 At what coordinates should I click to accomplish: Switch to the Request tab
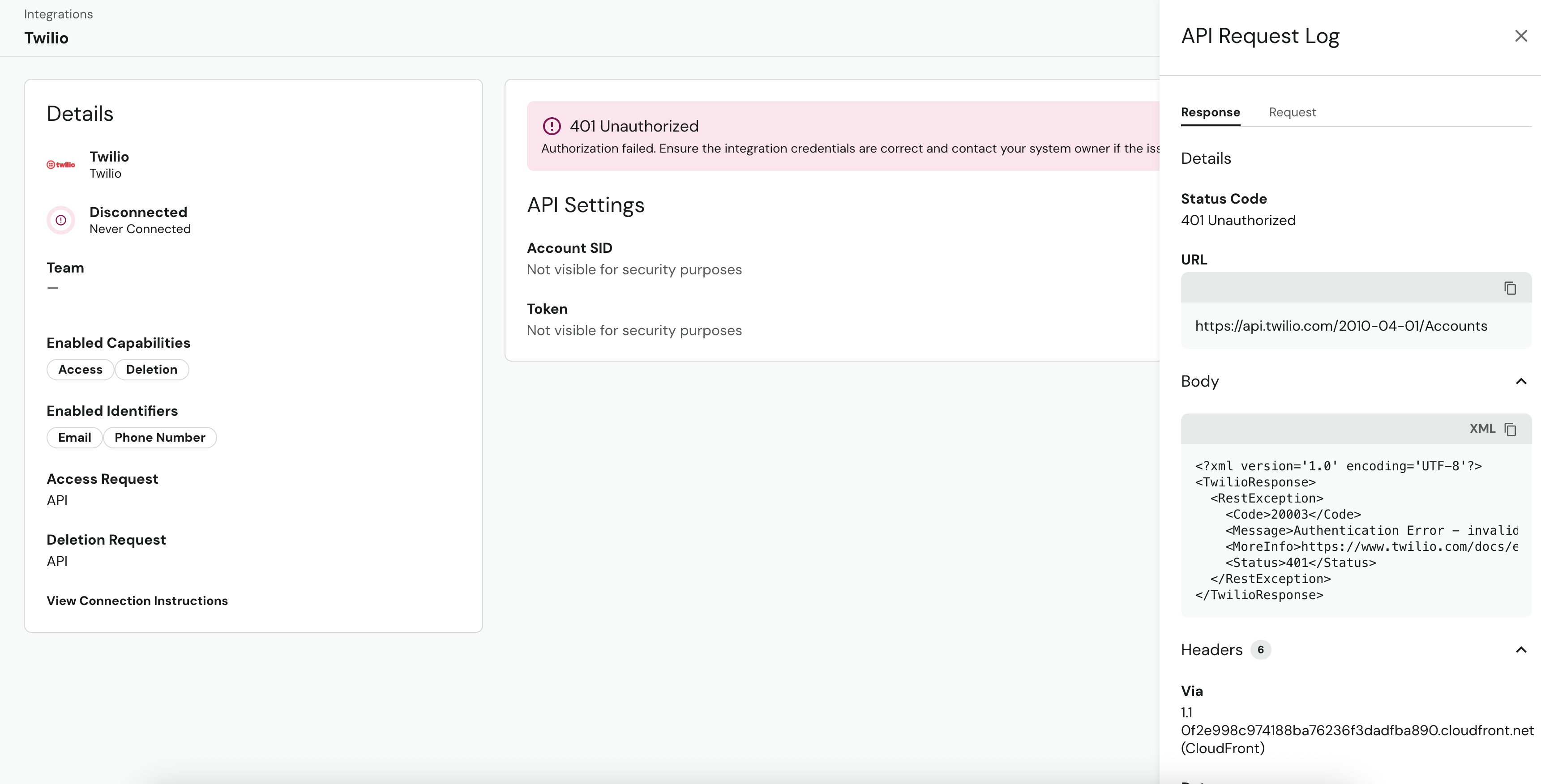click(x=1292, y=112)
